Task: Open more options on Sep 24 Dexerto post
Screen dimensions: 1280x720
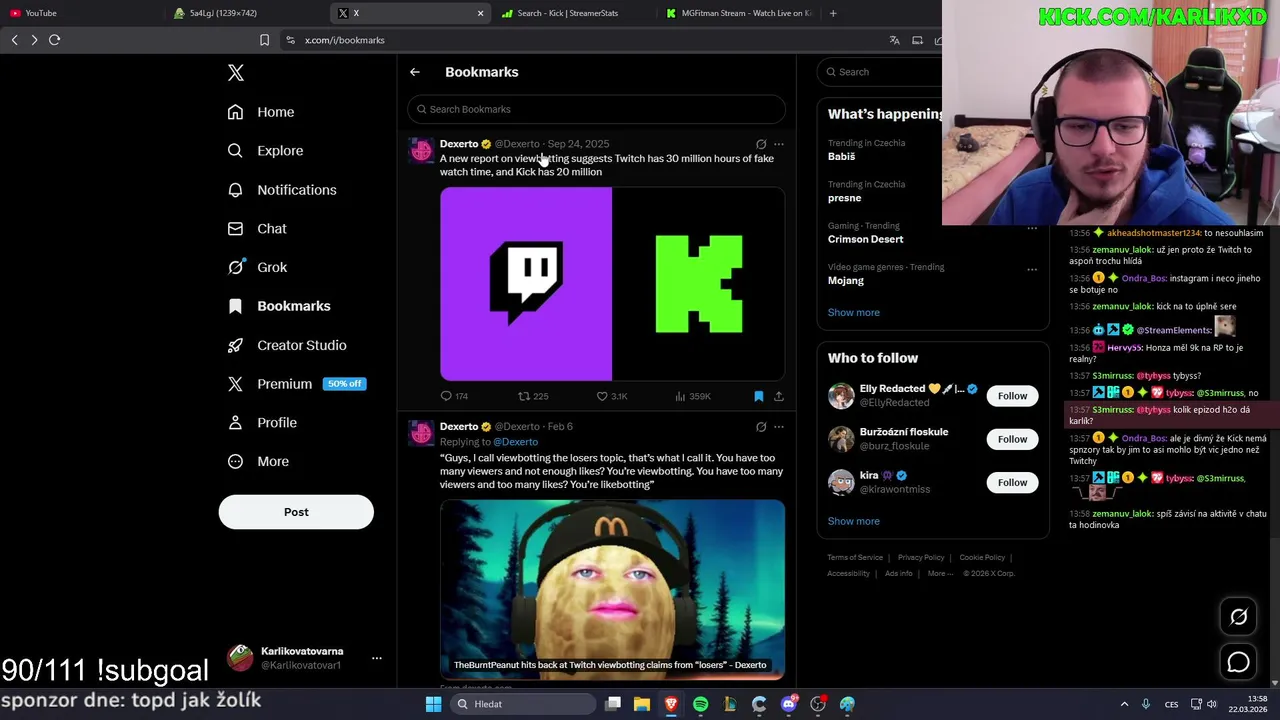Action: [x=779, y=144]
